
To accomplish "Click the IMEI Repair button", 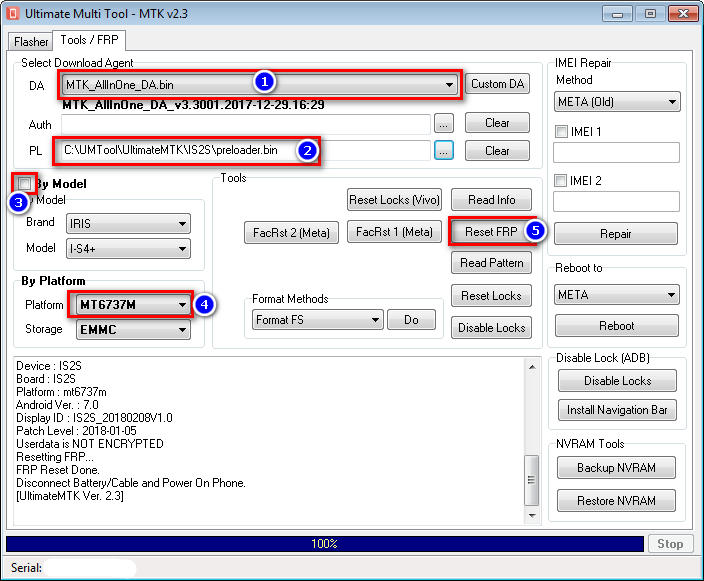I will (616, 234).
